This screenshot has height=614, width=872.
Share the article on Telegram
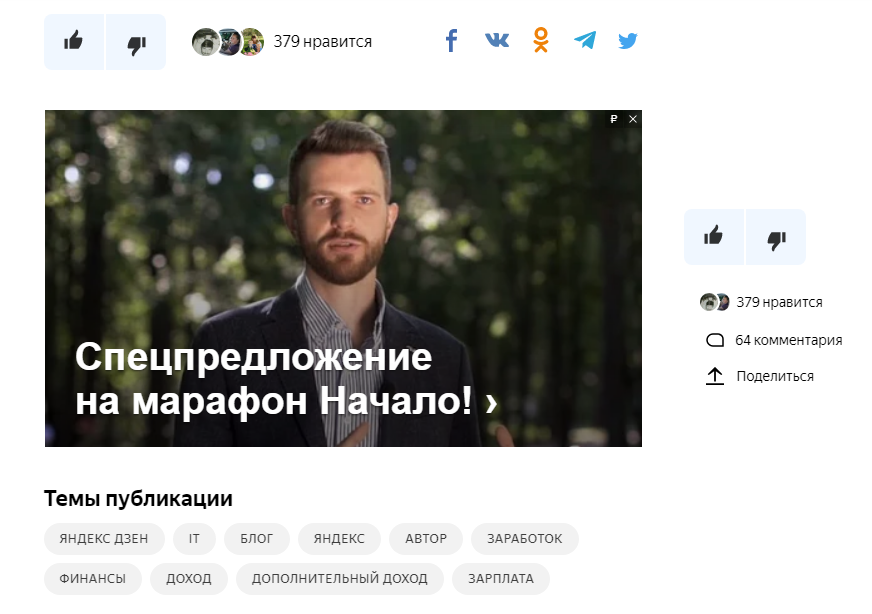tap(585, 40)
